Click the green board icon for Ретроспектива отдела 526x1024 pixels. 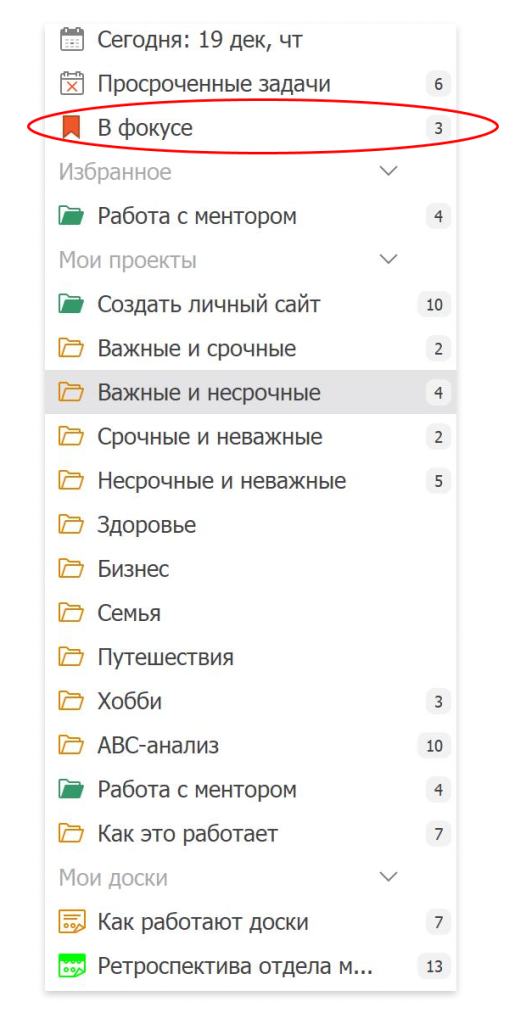pos(71,966)
